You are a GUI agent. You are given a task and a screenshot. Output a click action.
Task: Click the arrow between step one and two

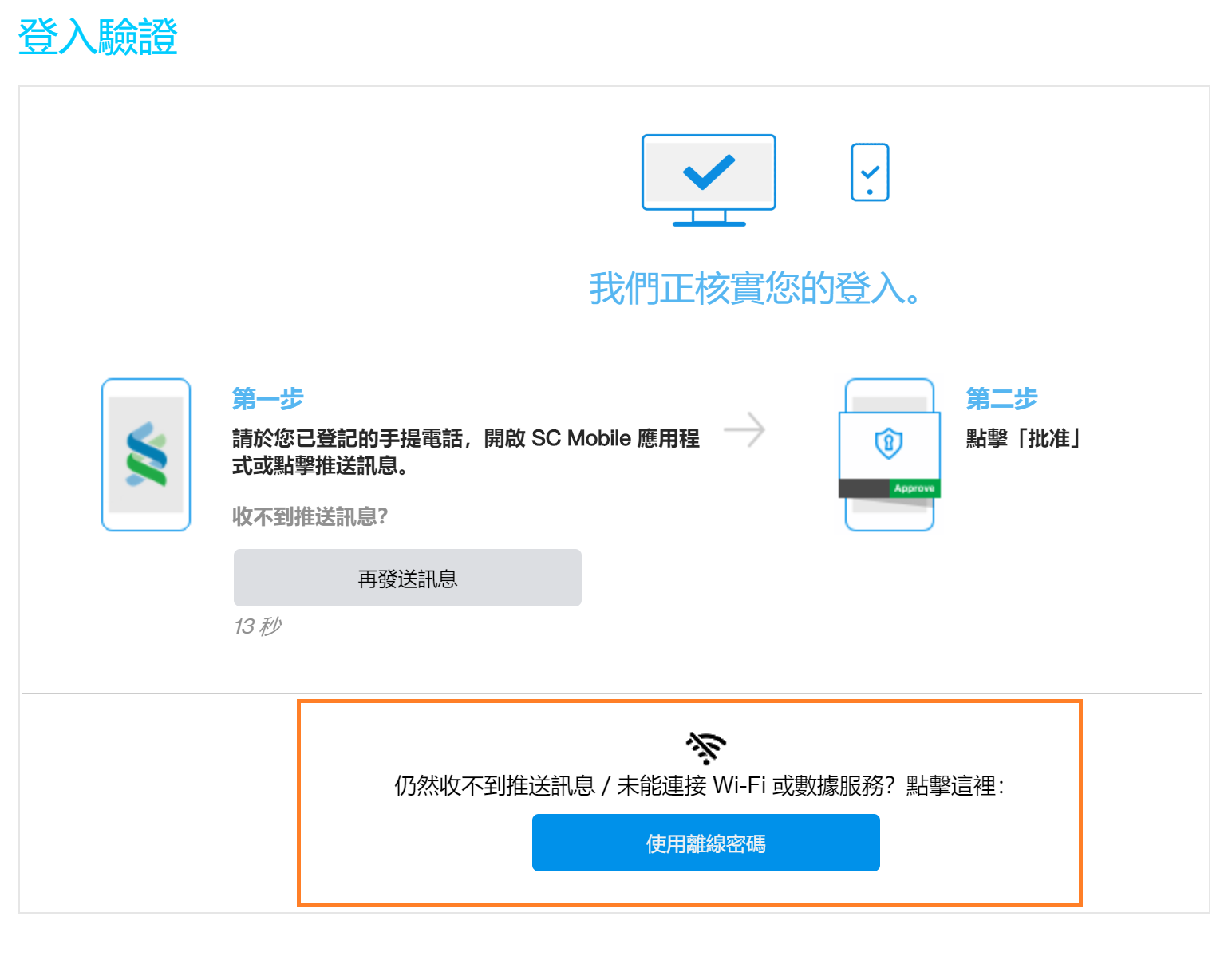(x=745, y=430)
